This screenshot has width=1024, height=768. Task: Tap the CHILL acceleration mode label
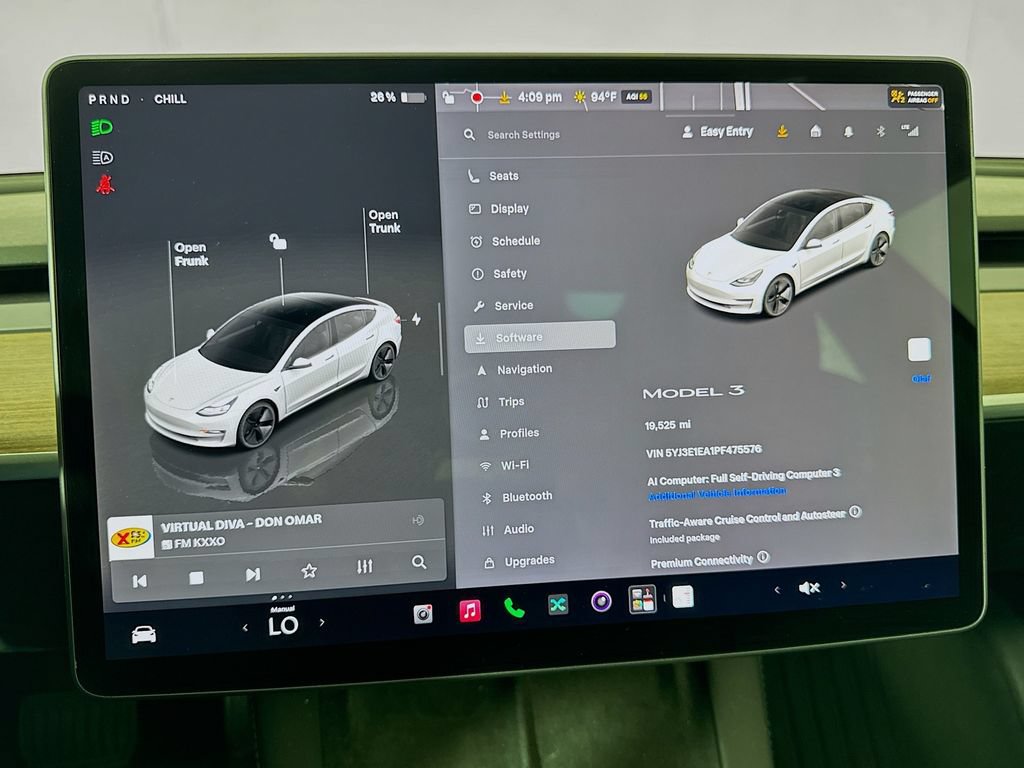pos(170,99)
